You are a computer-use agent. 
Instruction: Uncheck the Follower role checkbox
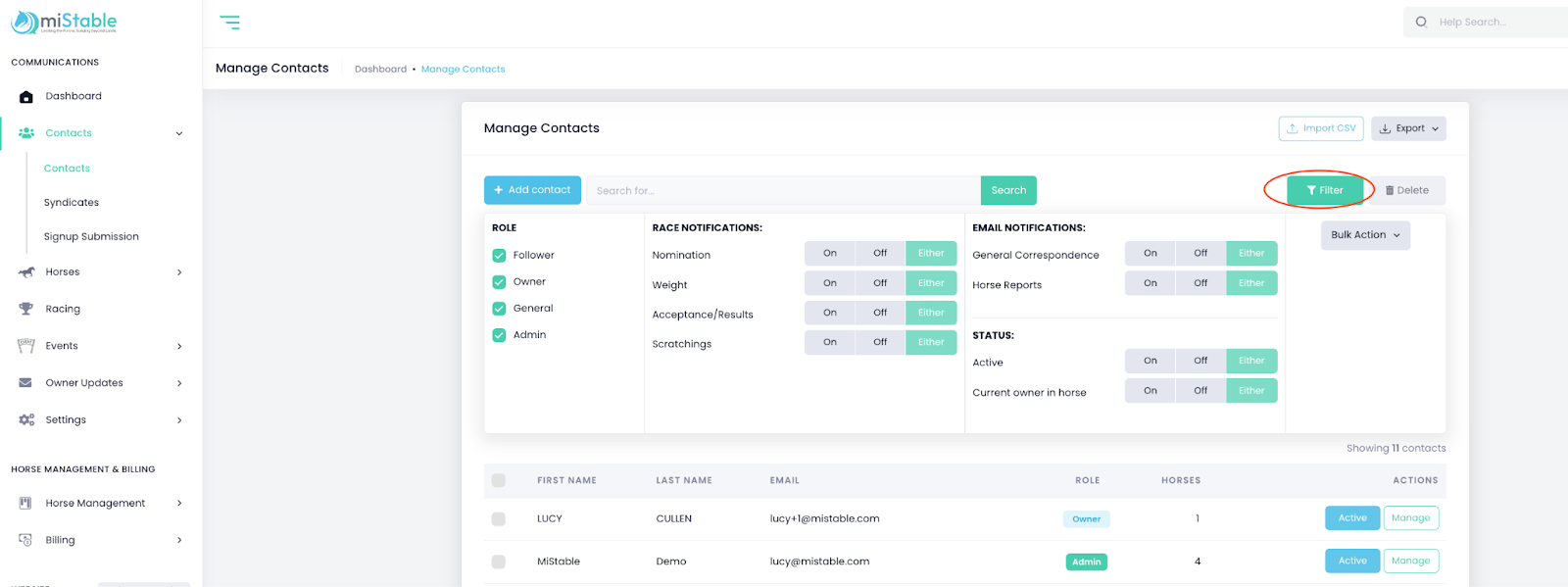(x=499, y=256)
